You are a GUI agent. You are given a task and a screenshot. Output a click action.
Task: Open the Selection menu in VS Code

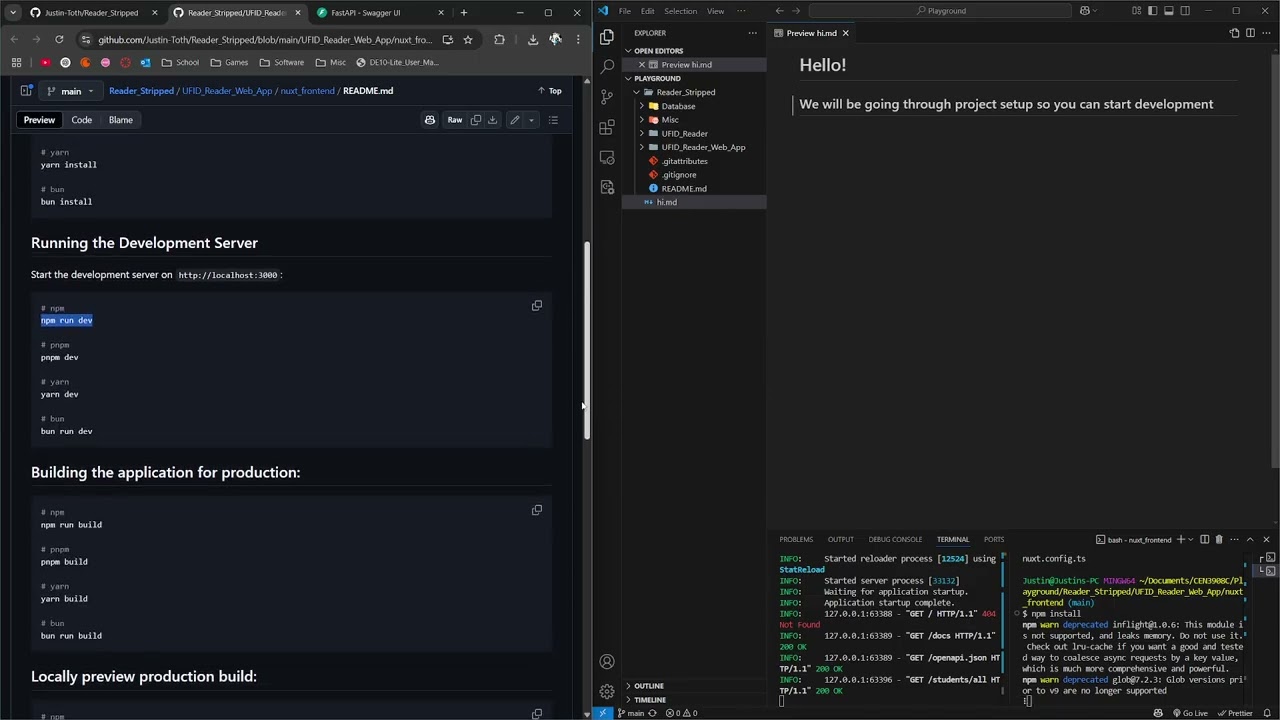[680, 11]
